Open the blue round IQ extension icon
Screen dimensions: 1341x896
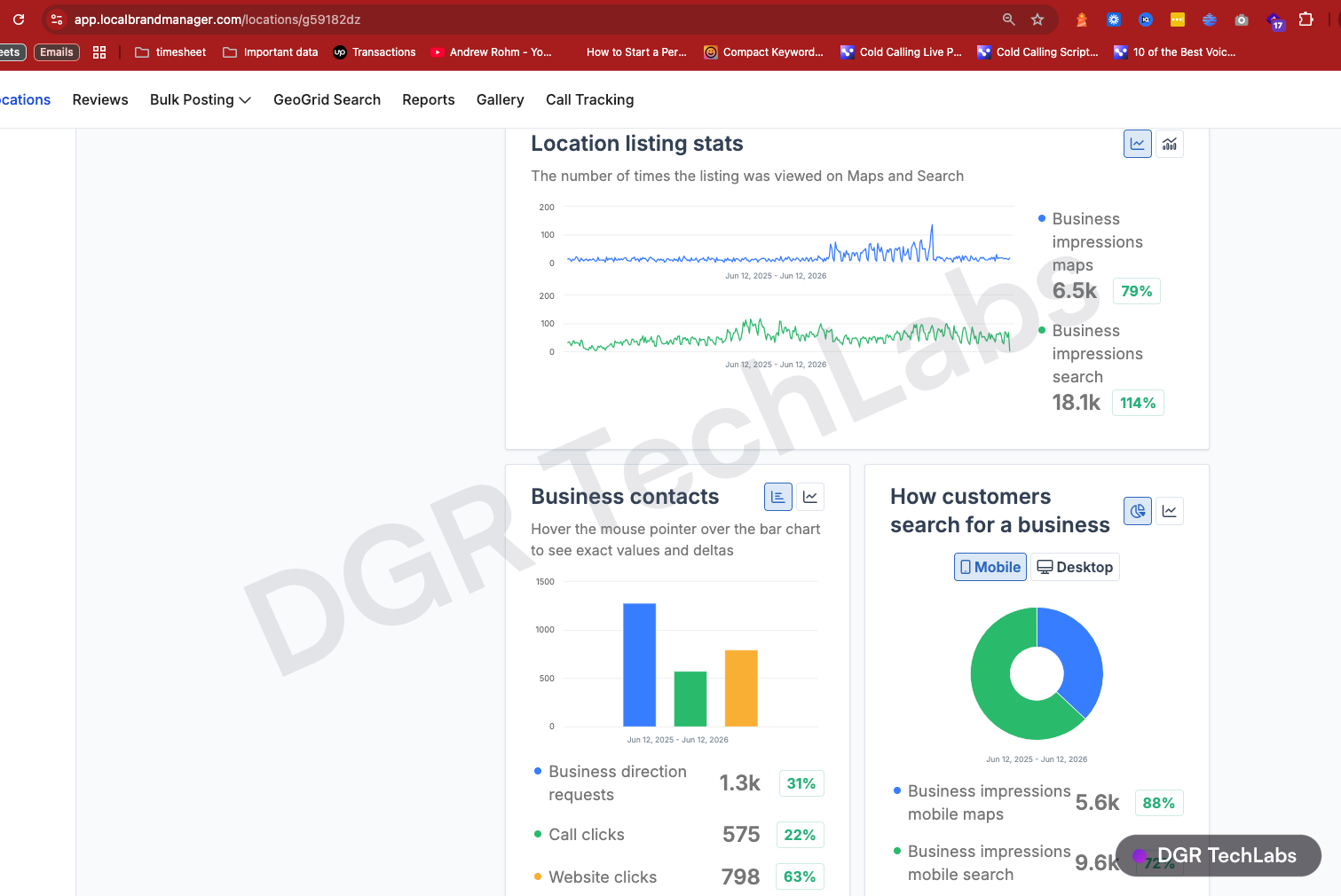(1146, 20)
